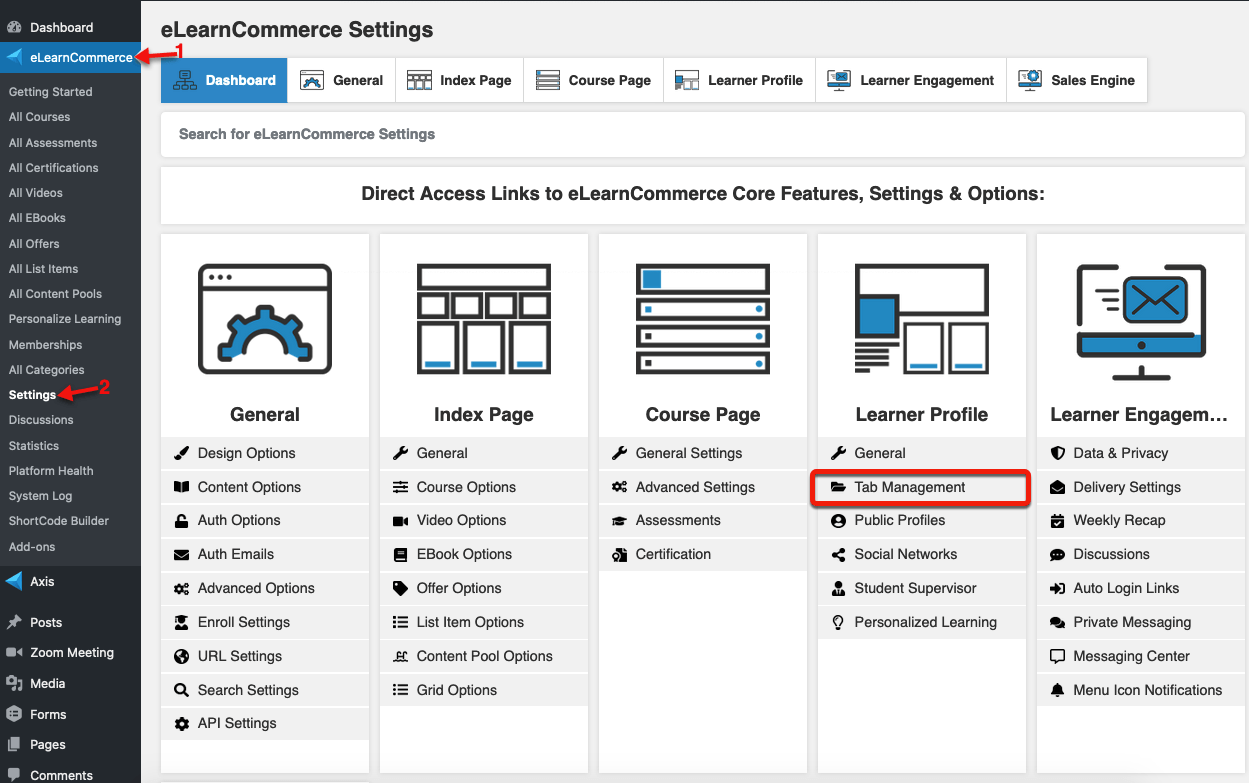Screen dimensions: 1249x783
Task: Click the Zoom Meeting camera icon
Action: point(14,652)
